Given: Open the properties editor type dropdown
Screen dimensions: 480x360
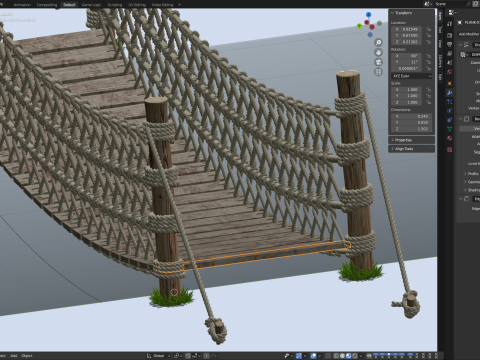Looking at the screenshot, I should (453, 13).
